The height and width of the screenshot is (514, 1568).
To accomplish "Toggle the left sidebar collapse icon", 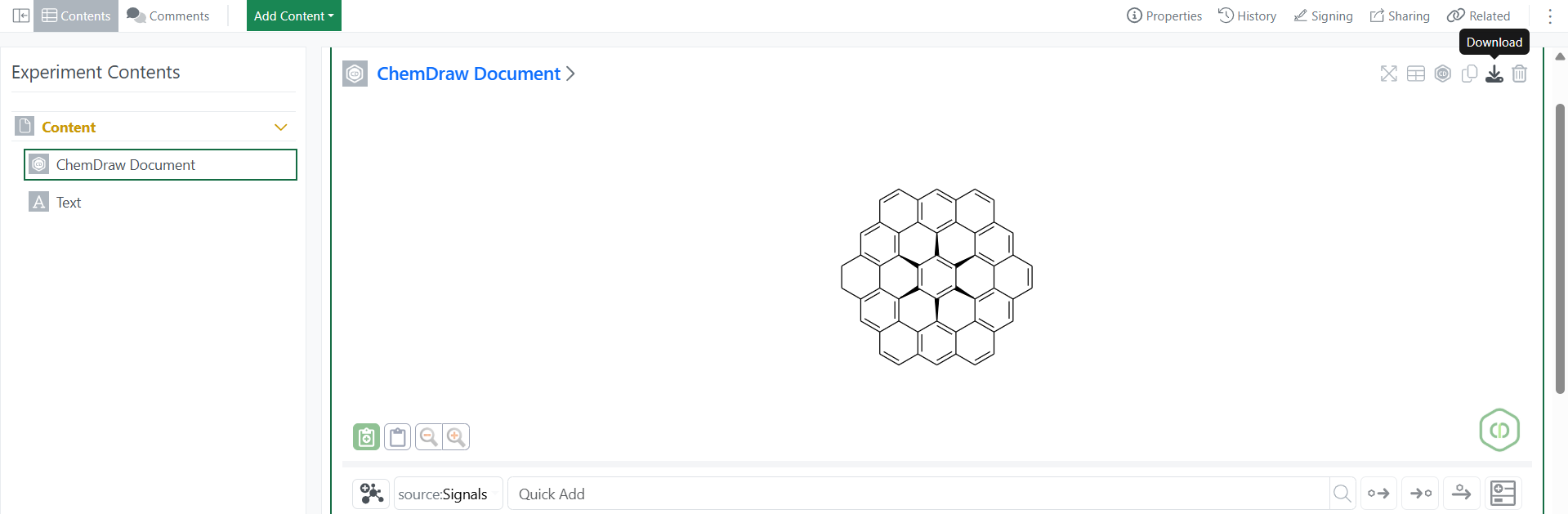I will [21, 16].
